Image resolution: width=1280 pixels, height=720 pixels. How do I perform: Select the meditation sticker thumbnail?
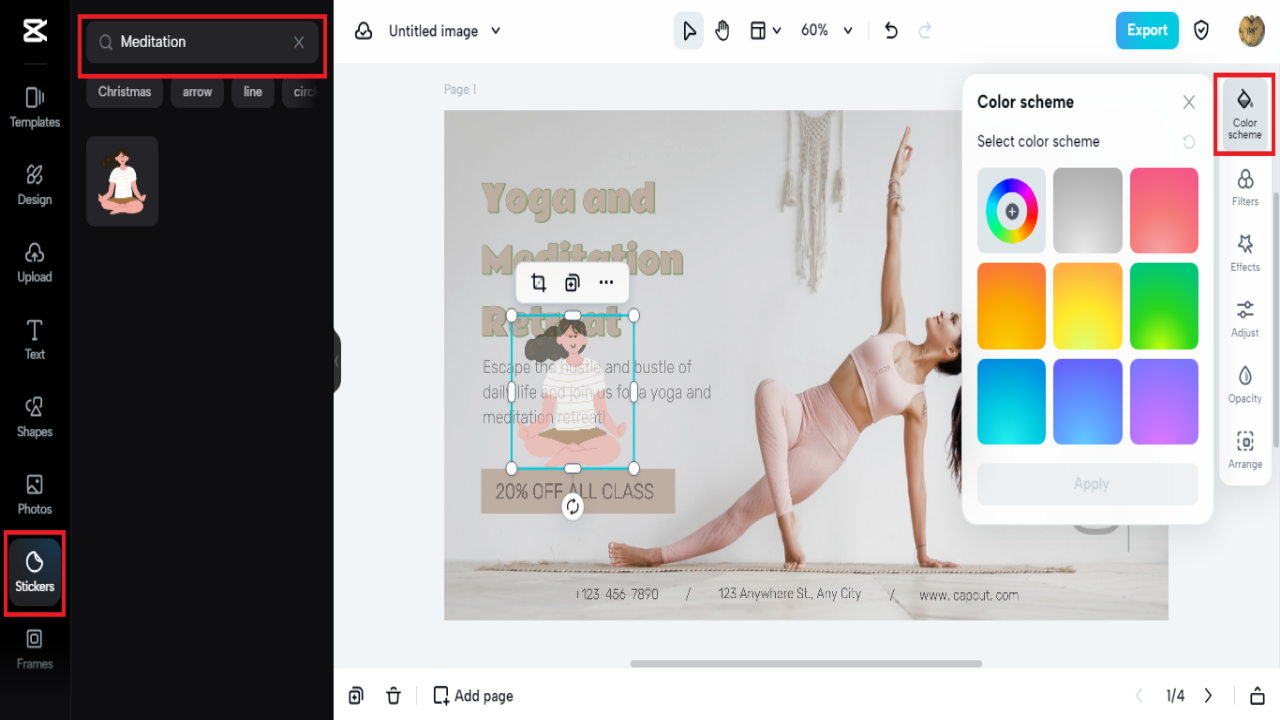pos(122,181)
